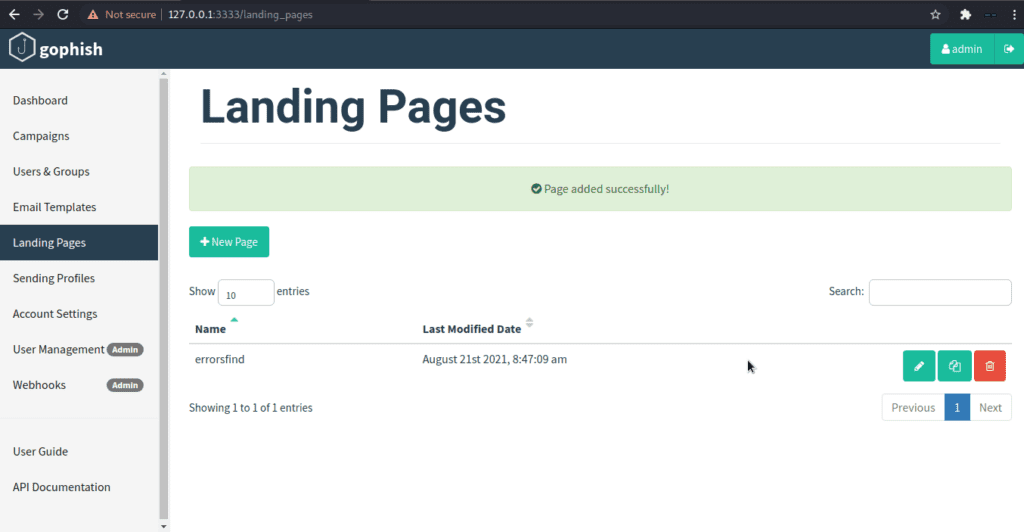Open Campaigns in the sidebar

pyautogui.click(x=41, y=136)
